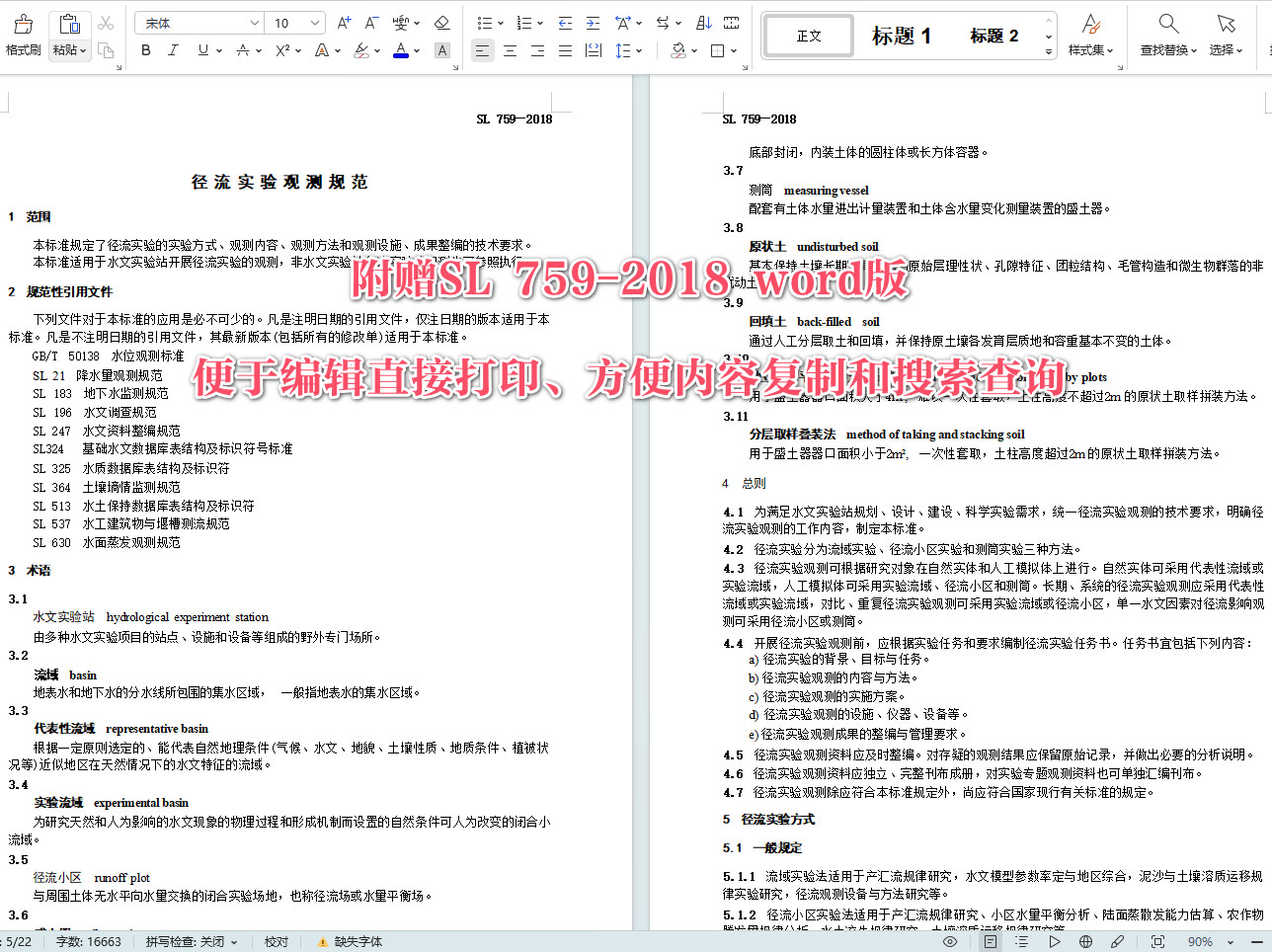Expand the underline style dropdown arrow
Viewport: 1272px width, 952px height.
click(x=219, y=49)
